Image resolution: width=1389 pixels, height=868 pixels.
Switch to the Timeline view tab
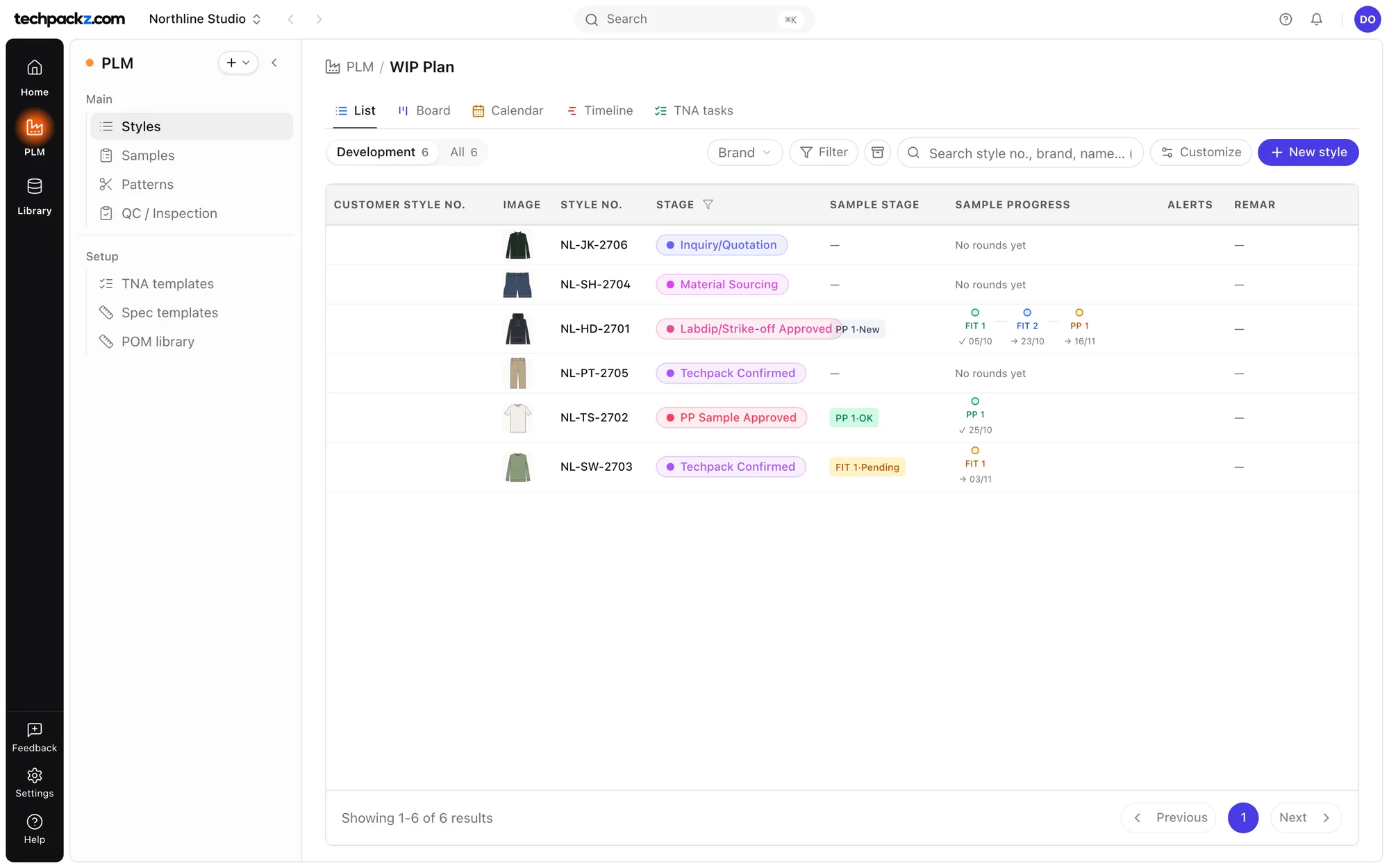tap(600, 110)
